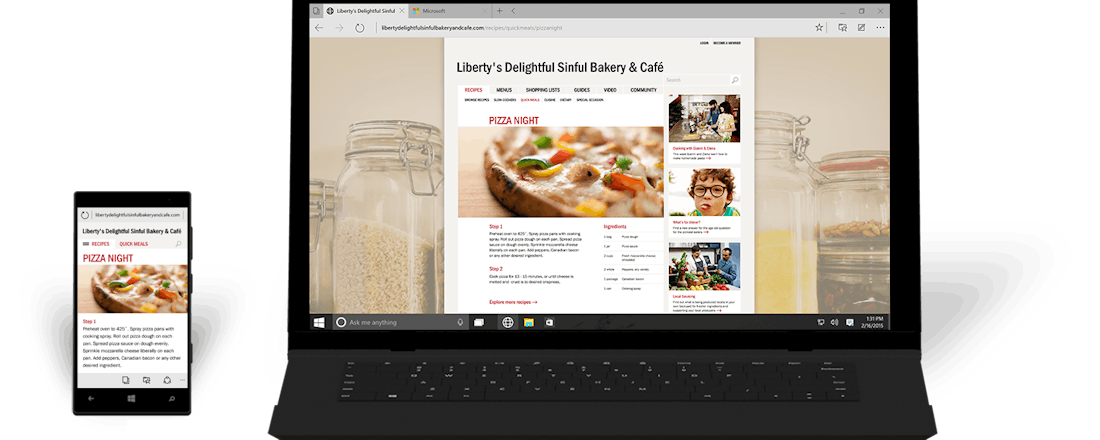The width and height of the screenshot is (1100, 440).
Task: Click the Windows Start button on taskbar
Action: tap(319, 322)
